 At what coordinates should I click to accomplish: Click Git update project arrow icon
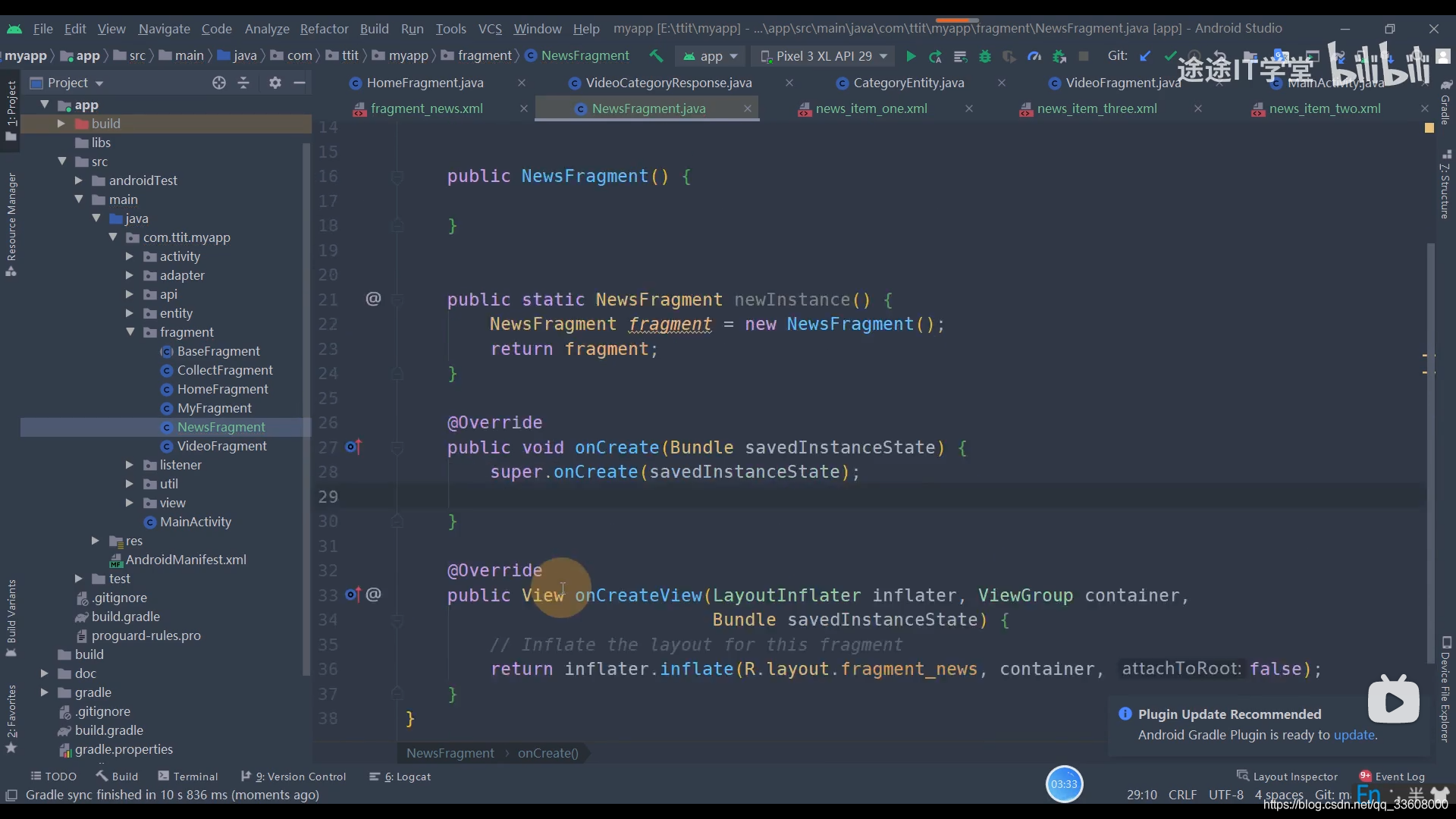(x=1145, y=56)
